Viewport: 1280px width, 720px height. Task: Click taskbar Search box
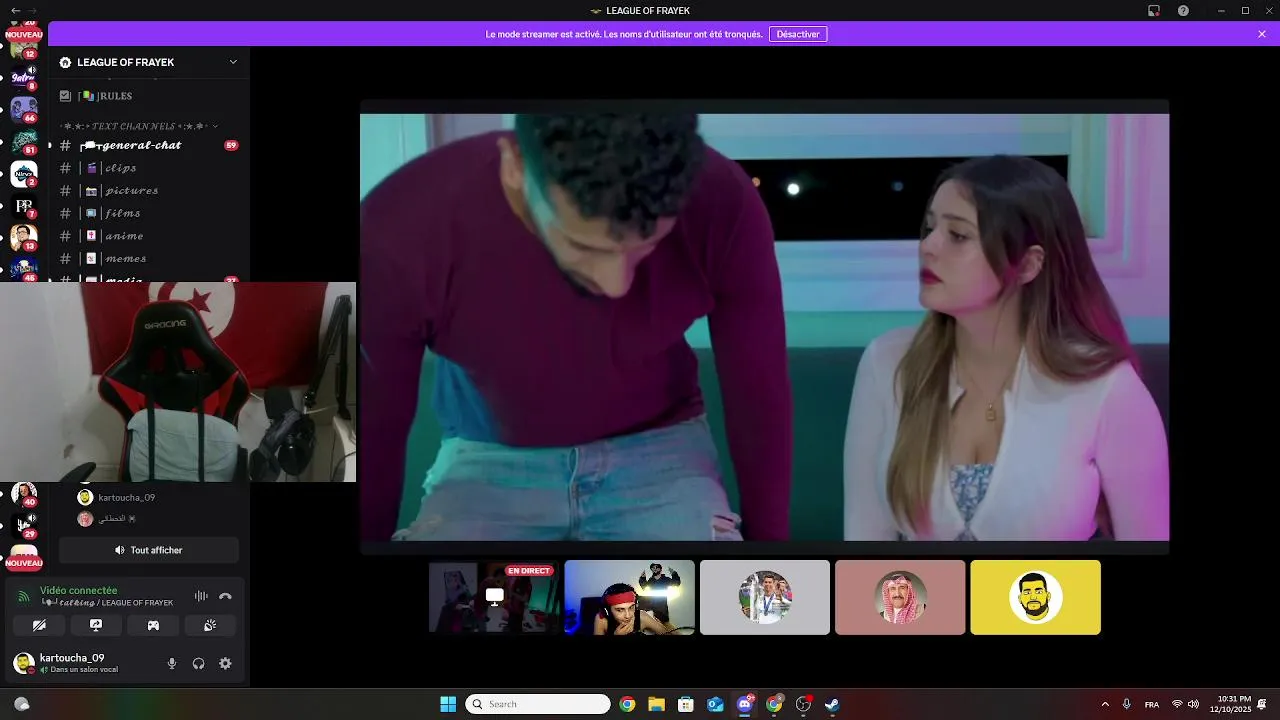538,704
